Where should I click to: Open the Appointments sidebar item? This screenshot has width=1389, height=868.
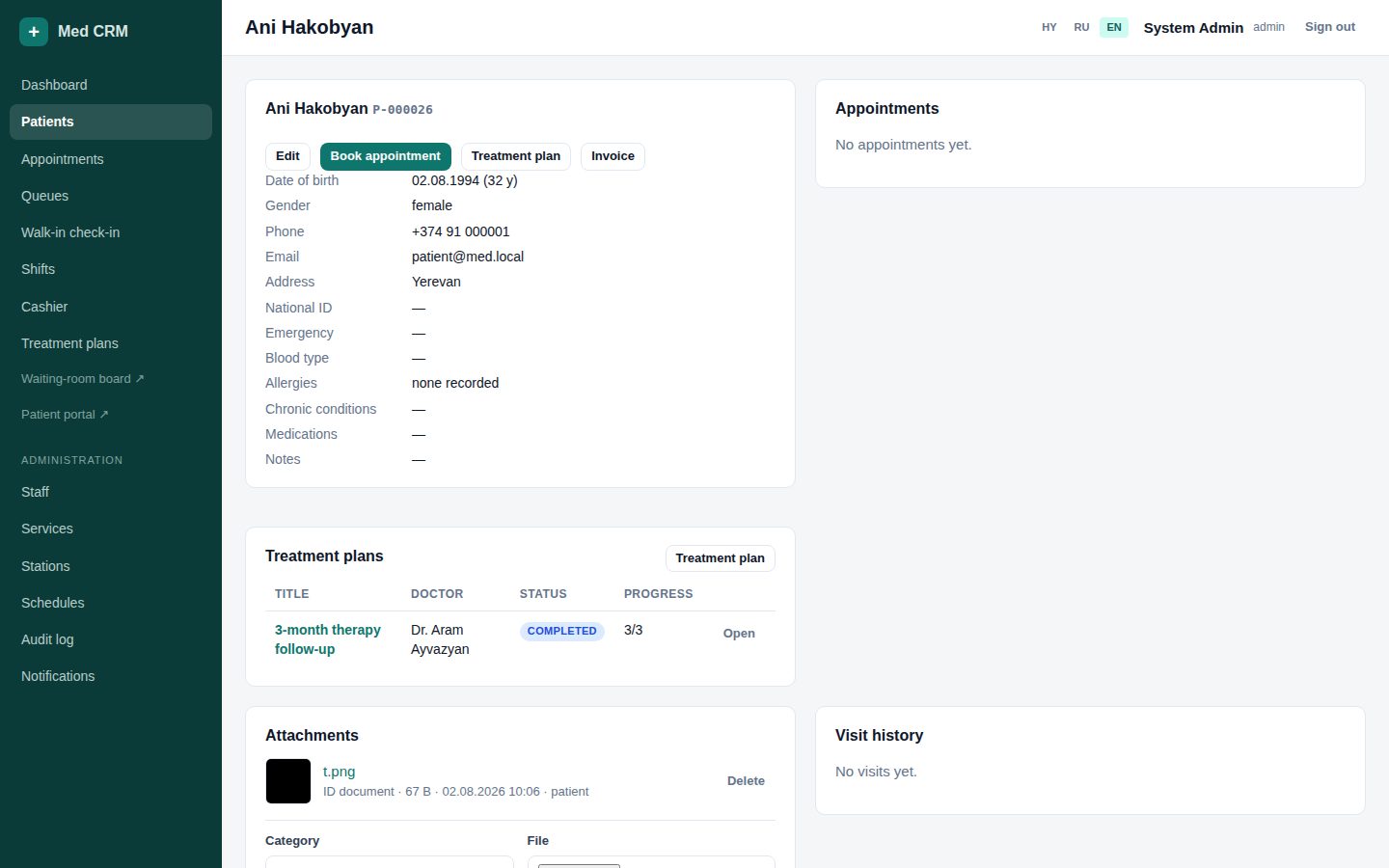(111, 159)
